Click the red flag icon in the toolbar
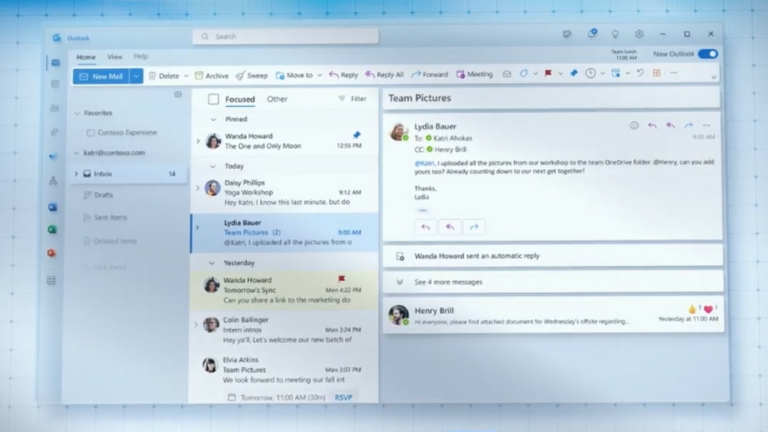The image size is (768, 432). click(548, 74)
